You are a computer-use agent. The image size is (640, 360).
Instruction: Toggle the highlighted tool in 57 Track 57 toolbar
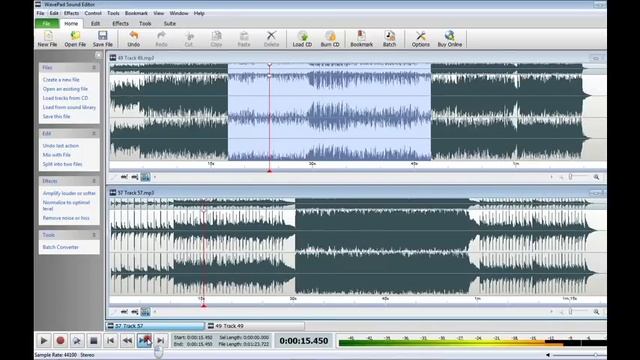point(145,312)
